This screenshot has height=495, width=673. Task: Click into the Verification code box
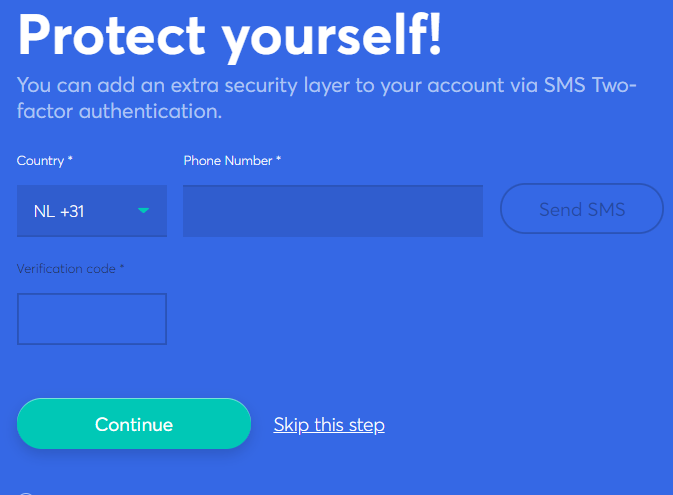click(x=92, y=319)
